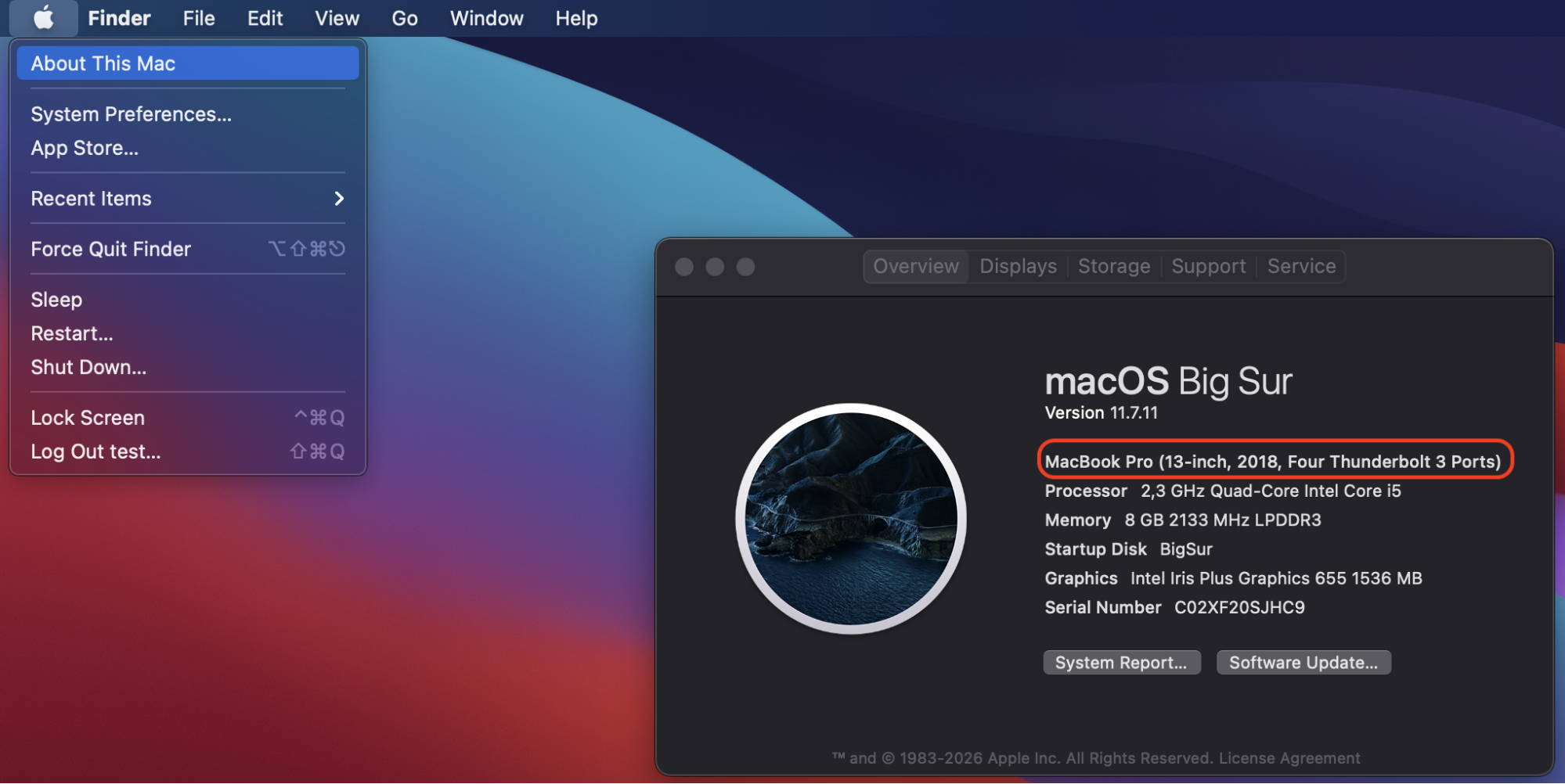The height and width of the screenshot is (784, 1565).
Task: Switch to the Storage tab
Action: (1113, 266)
